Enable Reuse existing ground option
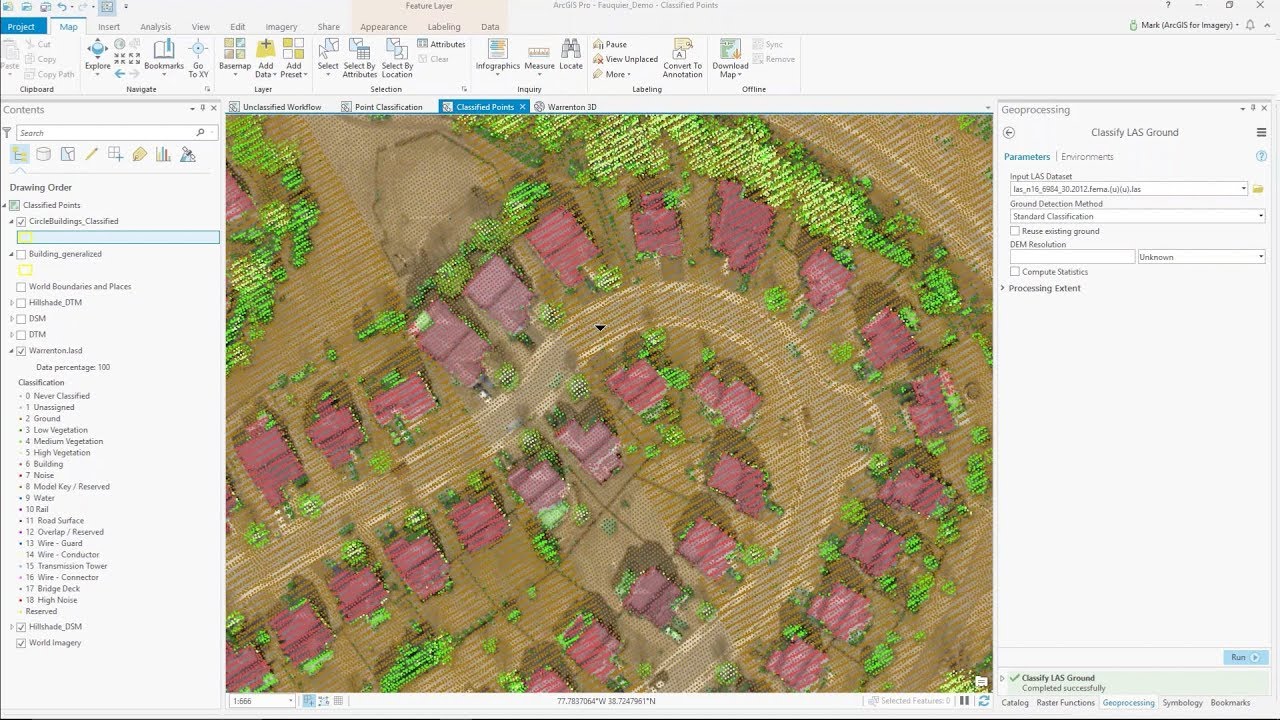The height and width of the screenshot is (720, 1280). tap(1015, 231)
